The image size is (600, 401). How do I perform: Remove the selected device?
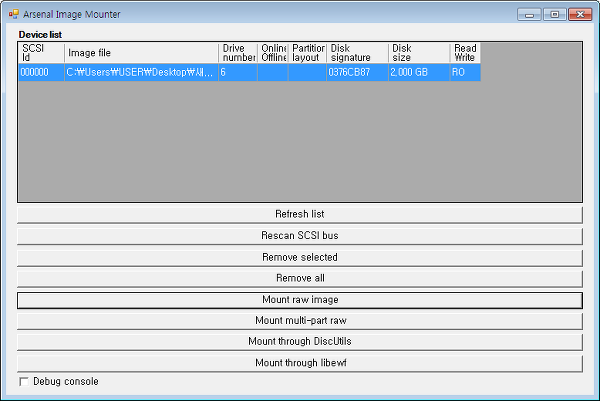(x=300, y=257)
